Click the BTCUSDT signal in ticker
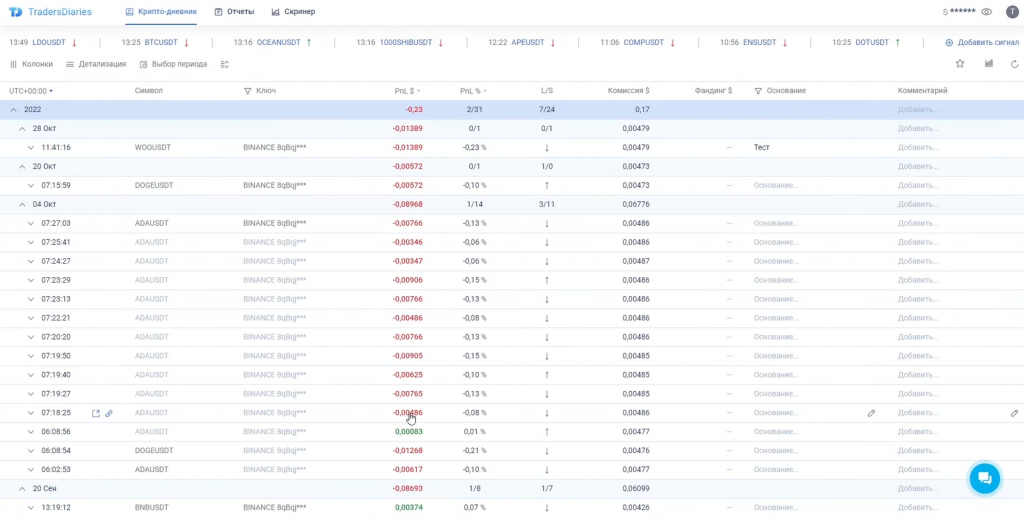Viewport: 1024px width, 517px height. coord(160,43)
